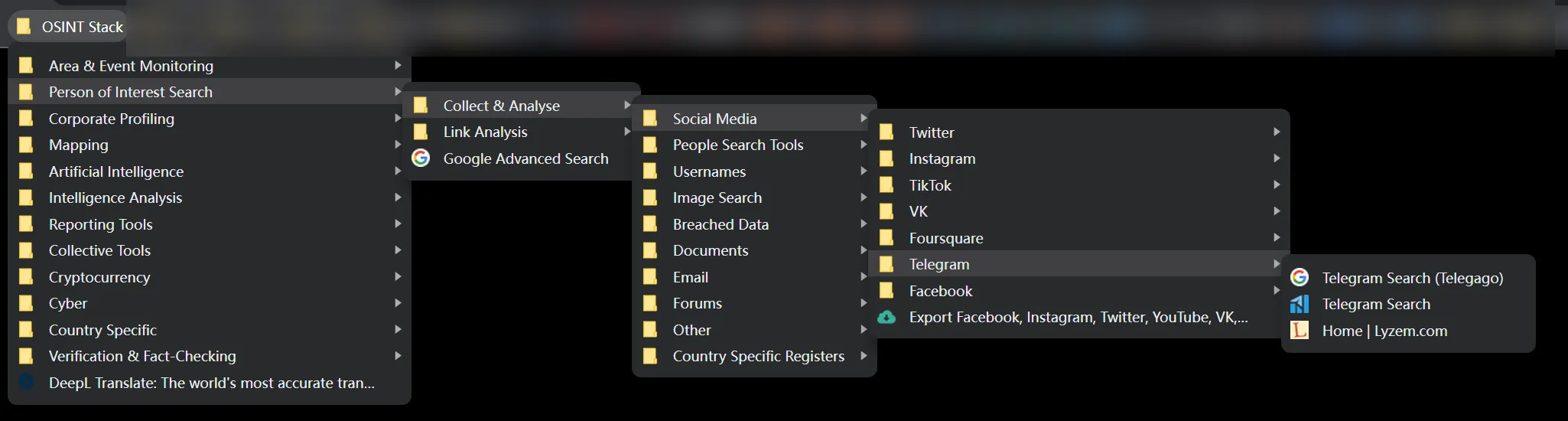Viewport: 1568px width, 421px height.
Task: Click the folder icon next to Image Search
Action: coord(650,197)
